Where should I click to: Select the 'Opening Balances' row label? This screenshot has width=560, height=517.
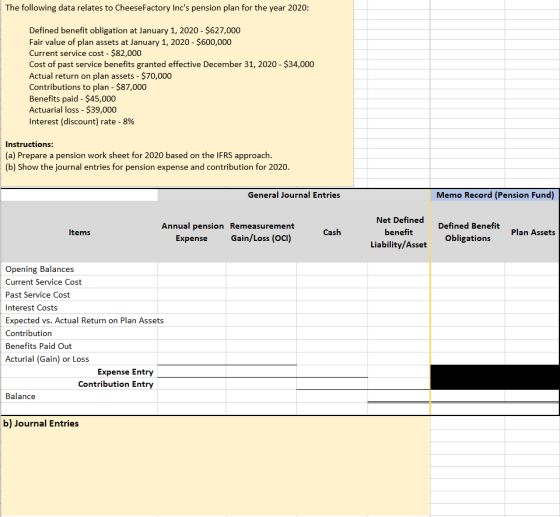pos(40,269)
